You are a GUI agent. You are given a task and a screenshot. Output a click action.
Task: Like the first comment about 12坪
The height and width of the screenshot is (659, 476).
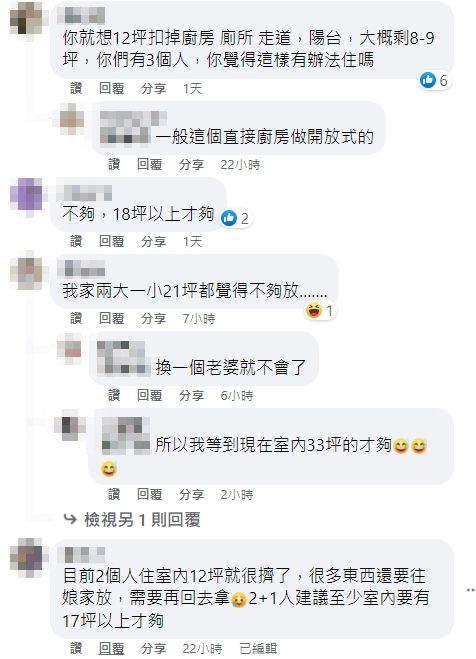[x=76, y=88]
